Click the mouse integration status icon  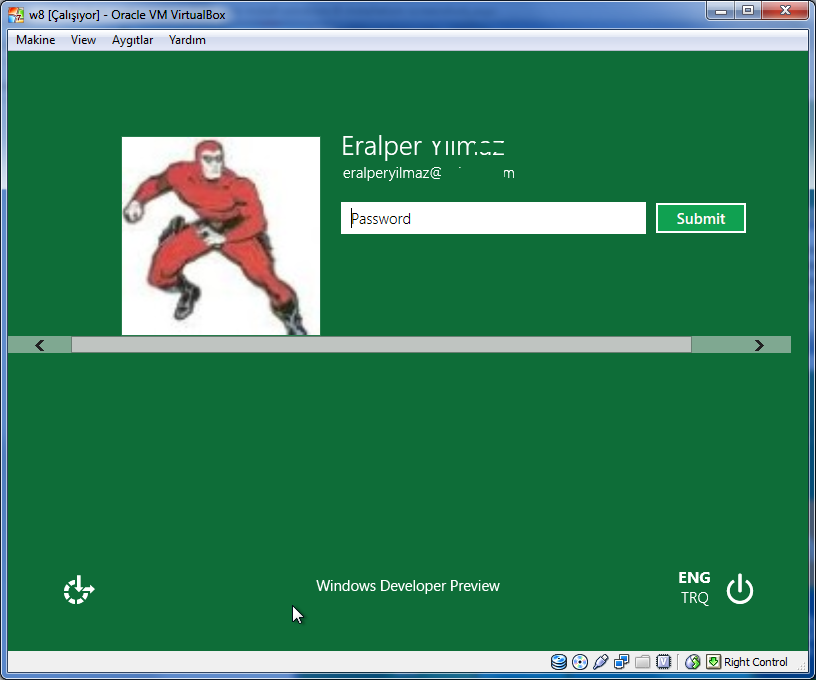point(692,662)
